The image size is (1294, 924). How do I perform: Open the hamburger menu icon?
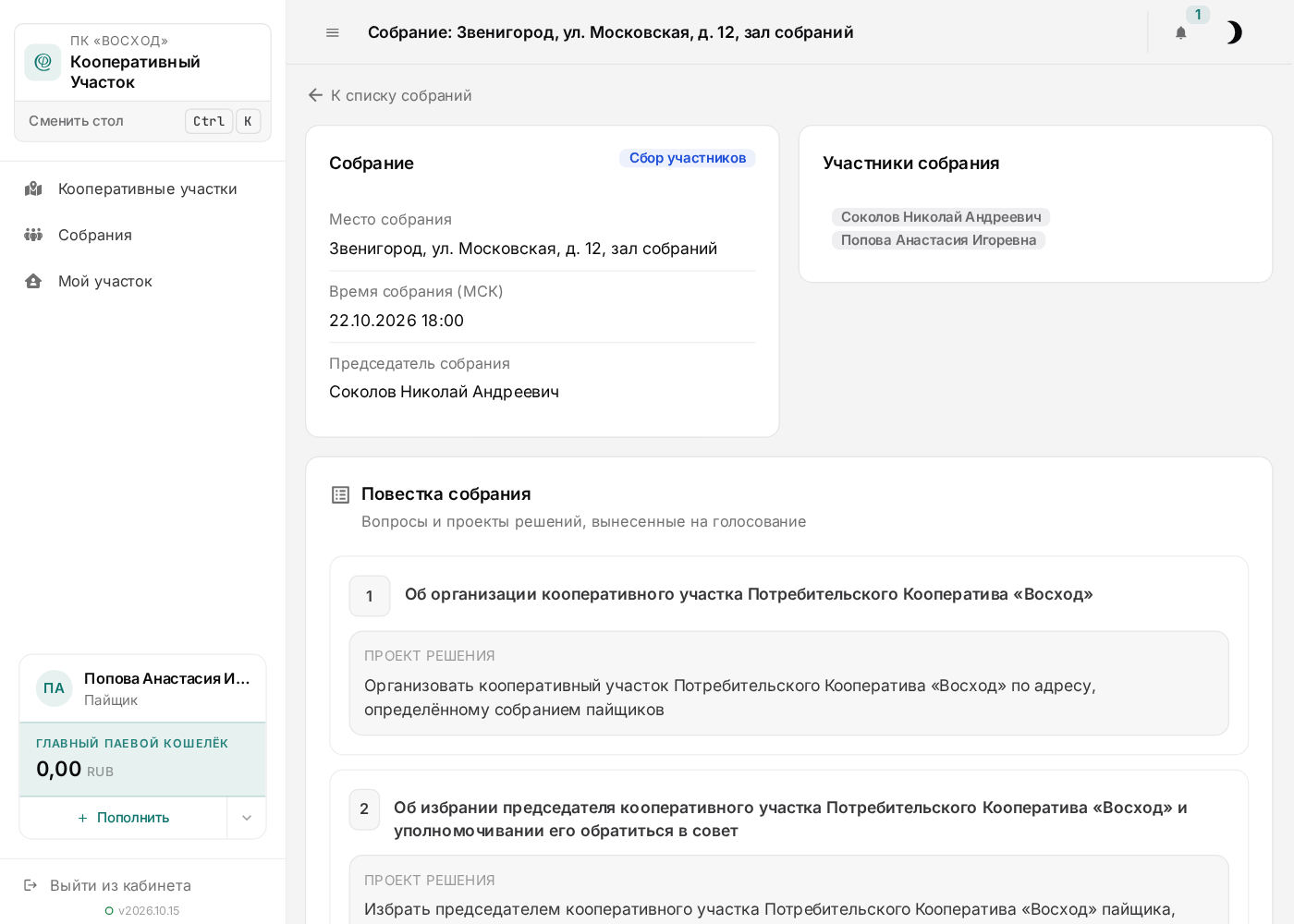coord(333,32)
